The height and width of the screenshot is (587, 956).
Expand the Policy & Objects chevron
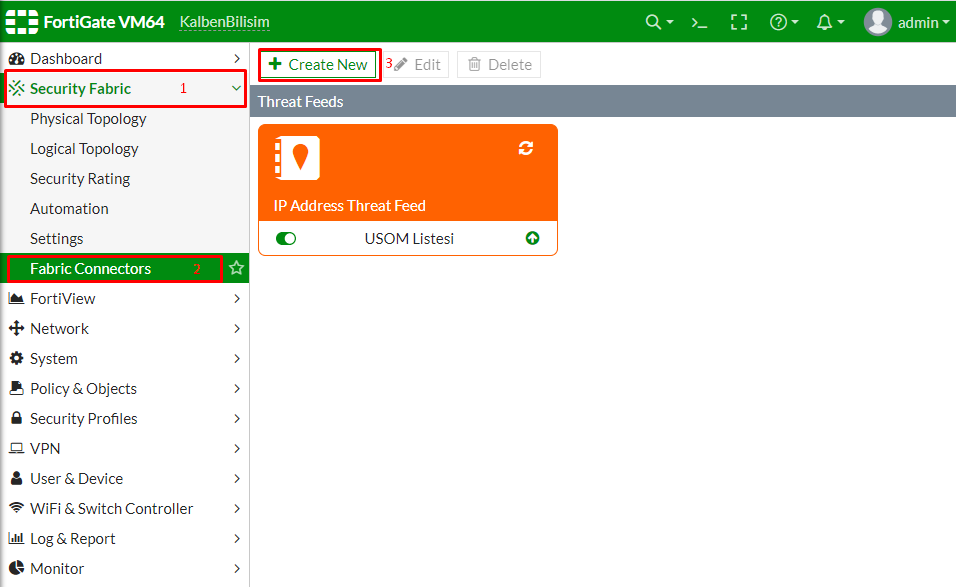(237, 388)
